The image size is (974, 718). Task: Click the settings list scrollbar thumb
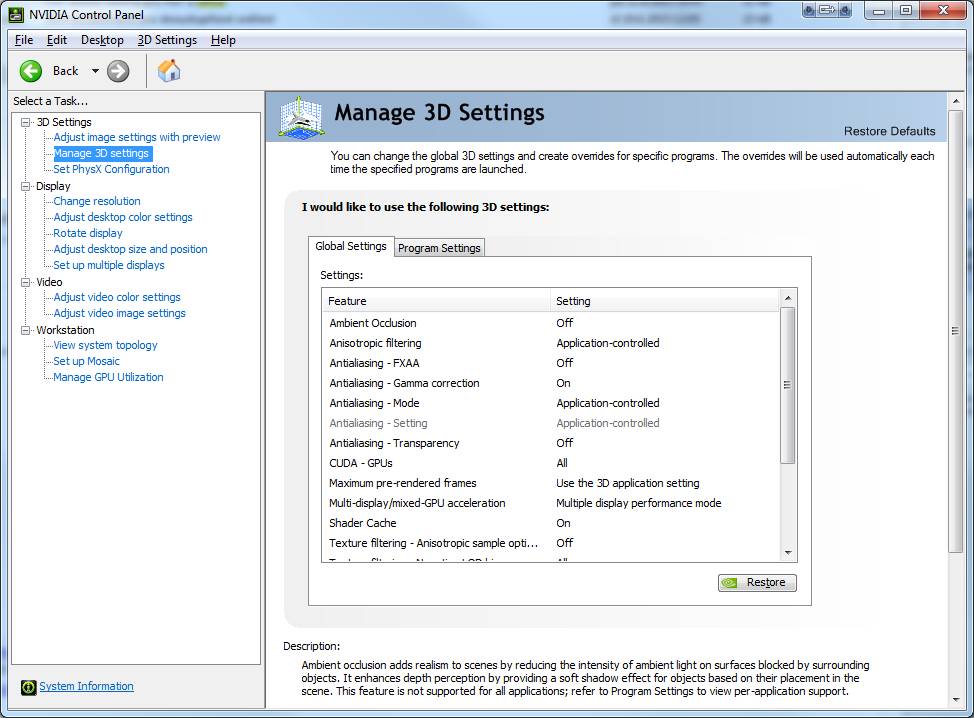788,385
